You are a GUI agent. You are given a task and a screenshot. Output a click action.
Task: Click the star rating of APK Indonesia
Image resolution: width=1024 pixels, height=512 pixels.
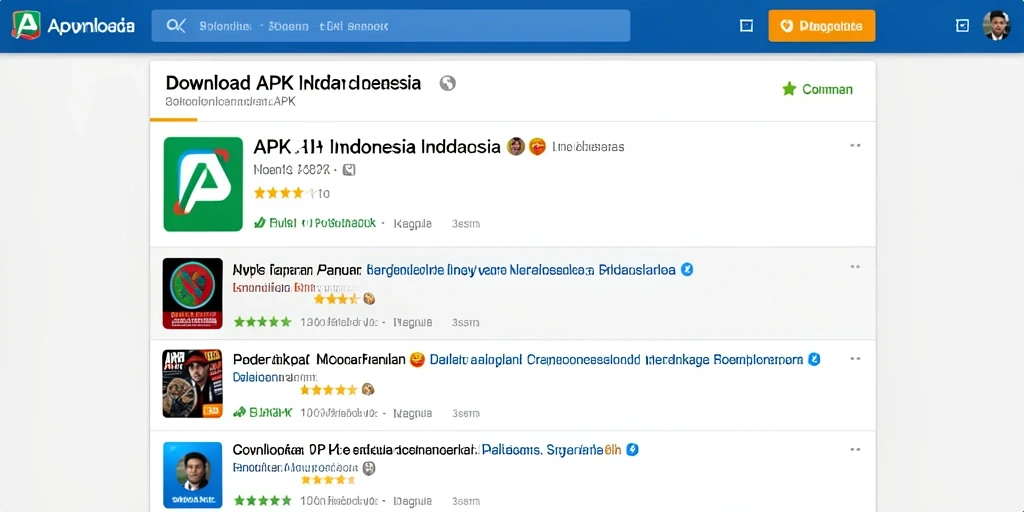point(279,193)
